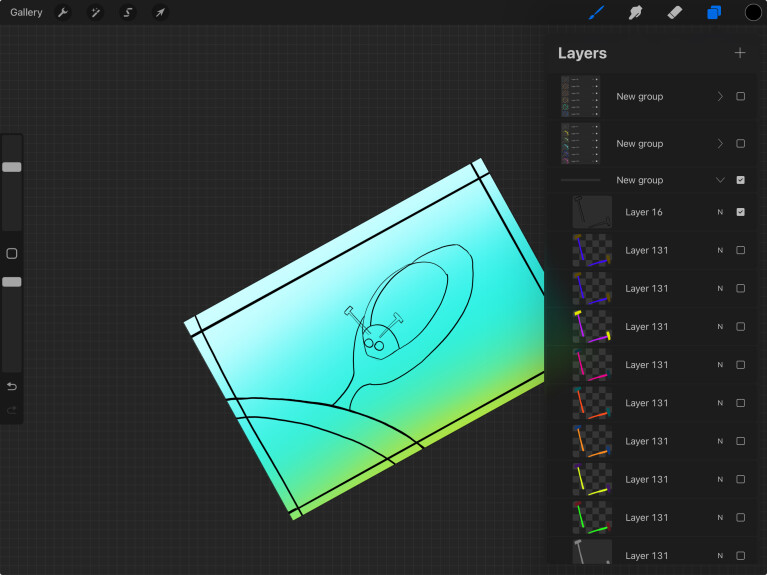Image resolution: width=767 pixels, height=575 pixels.
Task: Hide Layer 16 using its checkbox
Action: (740, 212)
